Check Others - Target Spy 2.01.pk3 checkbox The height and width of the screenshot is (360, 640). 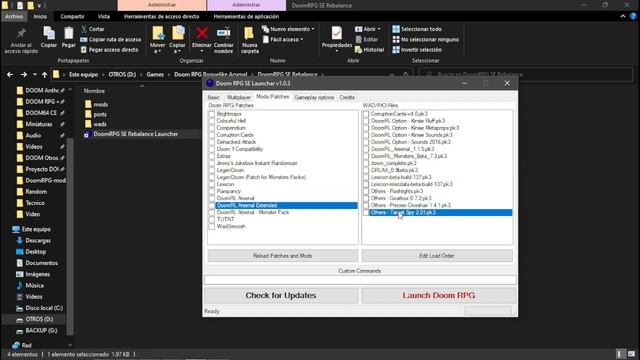pyautogui.click(x=366, y=213)
